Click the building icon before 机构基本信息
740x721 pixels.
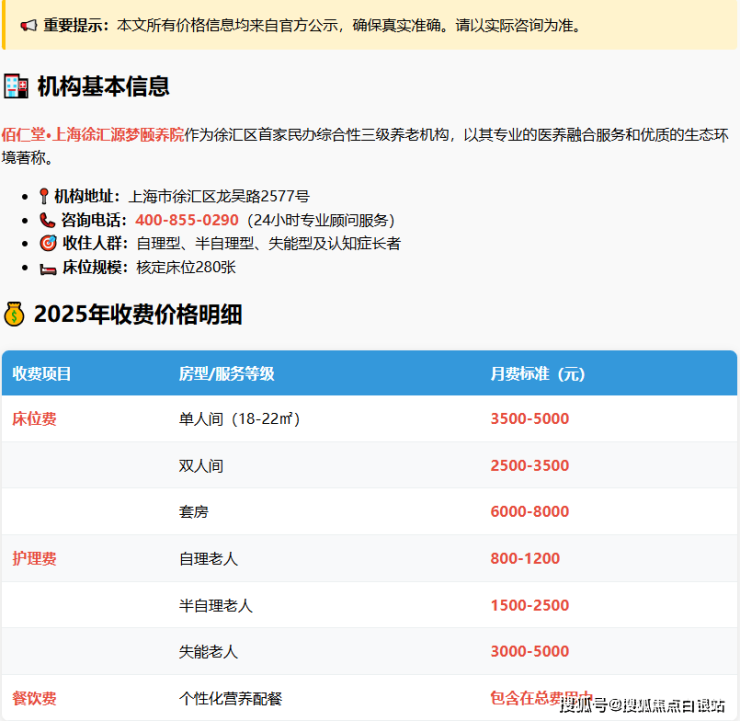16,87
